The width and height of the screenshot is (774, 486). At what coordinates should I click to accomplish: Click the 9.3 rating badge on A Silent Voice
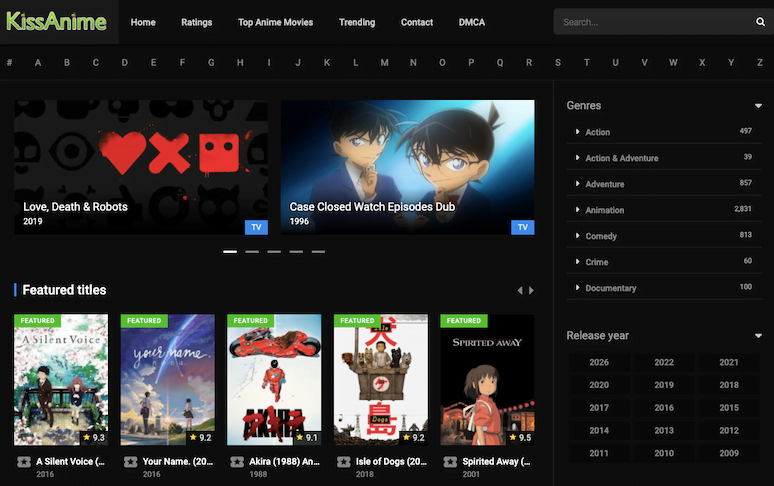(94, 437)
